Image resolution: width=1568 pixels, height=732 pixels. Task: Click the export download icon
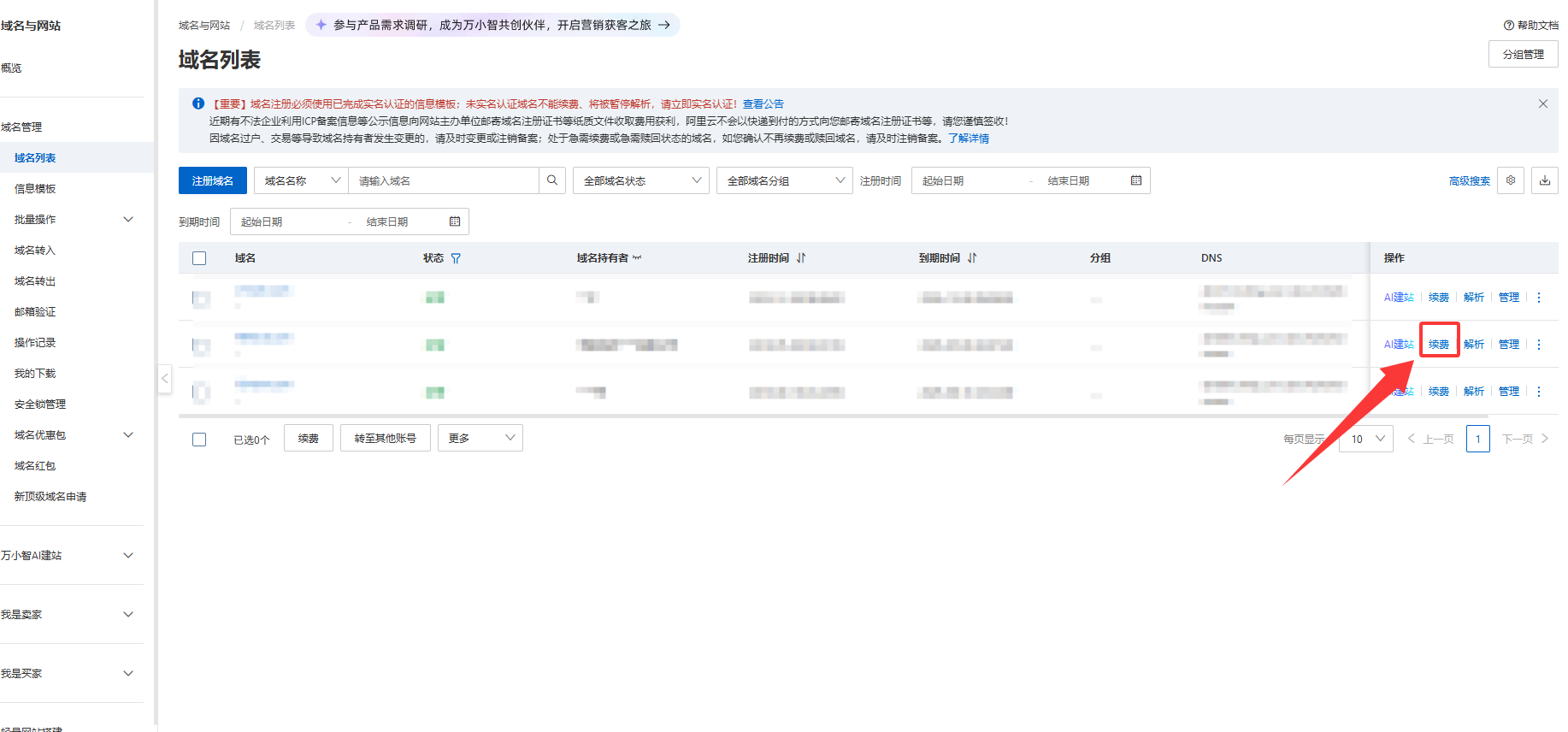coord(1545,180)
